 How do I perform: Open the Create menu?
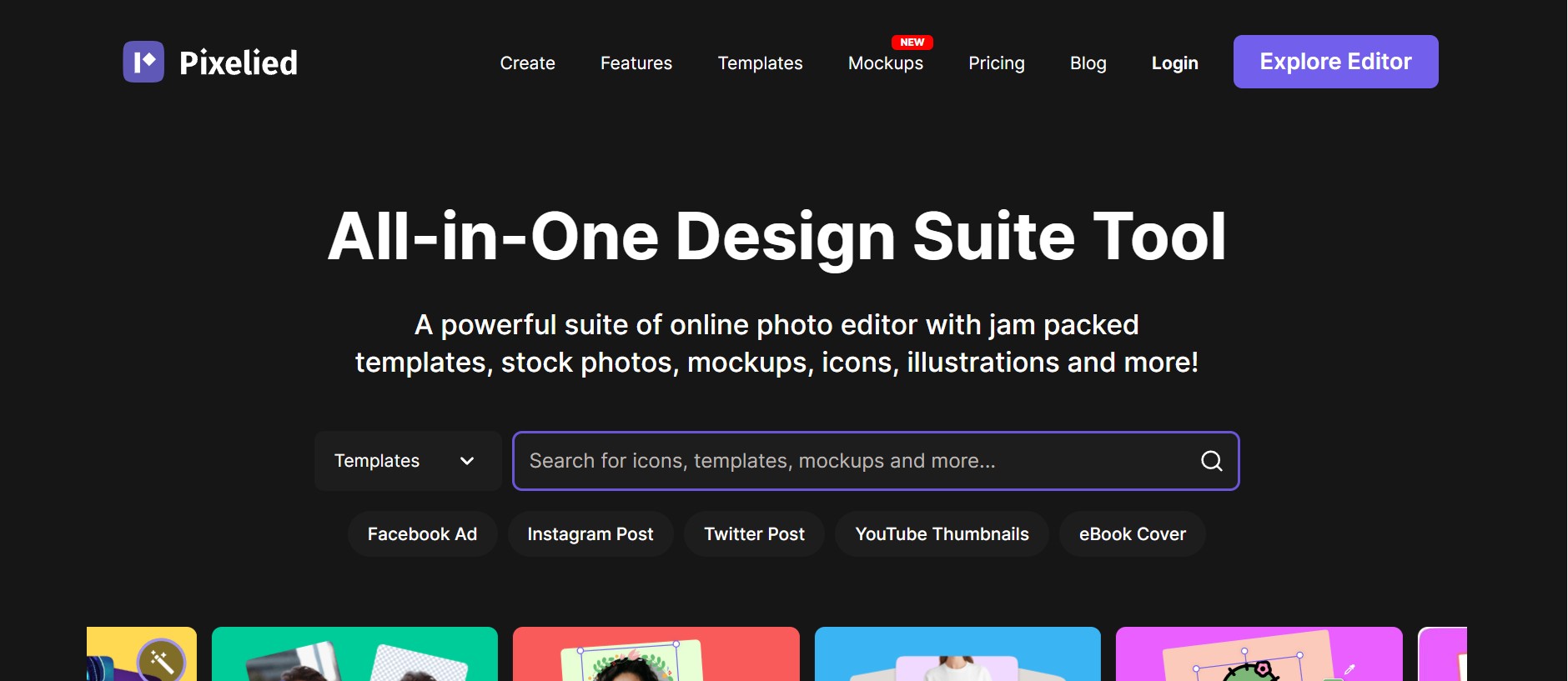point(527,63)
